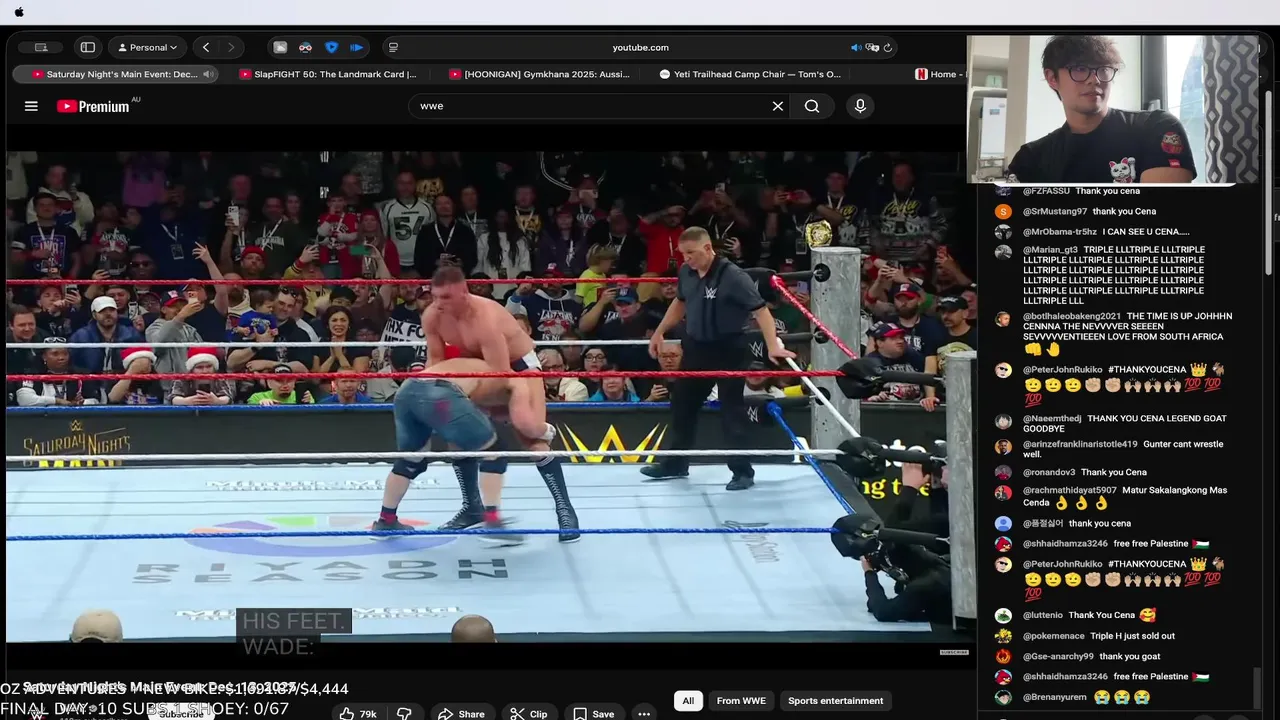Viewport: 1280px width, 720px height.
Task: Click username @Brenanyurem in chat
Action: tap(1055, 697)
